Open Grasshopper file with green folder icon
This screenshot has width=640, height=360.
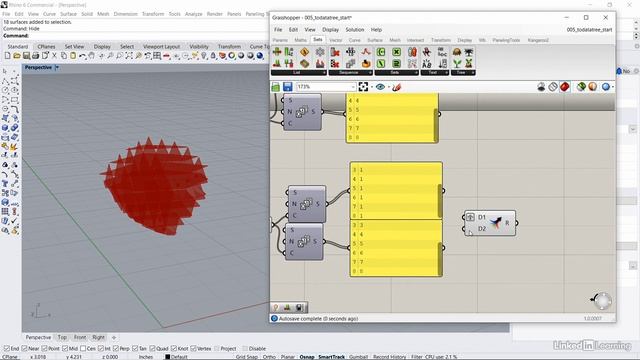[x=276, y=87]
